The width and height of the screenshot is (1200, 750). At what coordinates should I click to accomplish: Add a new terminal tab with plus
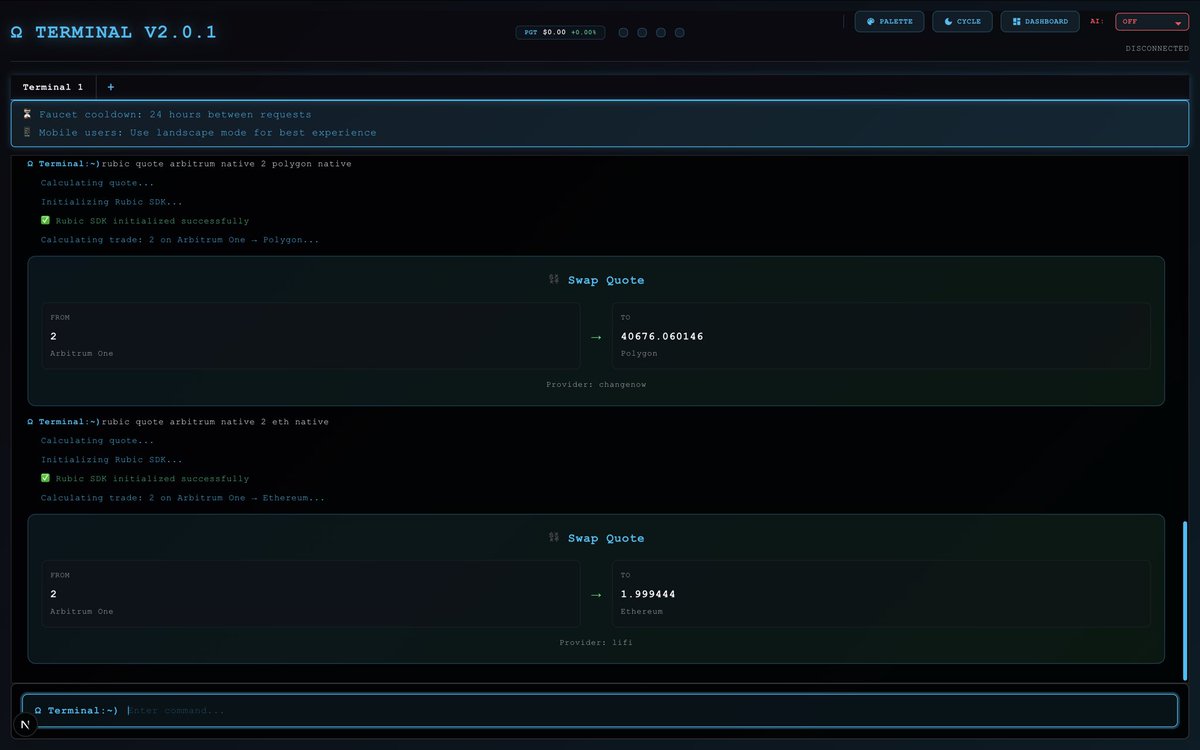[x=111, y=87]
